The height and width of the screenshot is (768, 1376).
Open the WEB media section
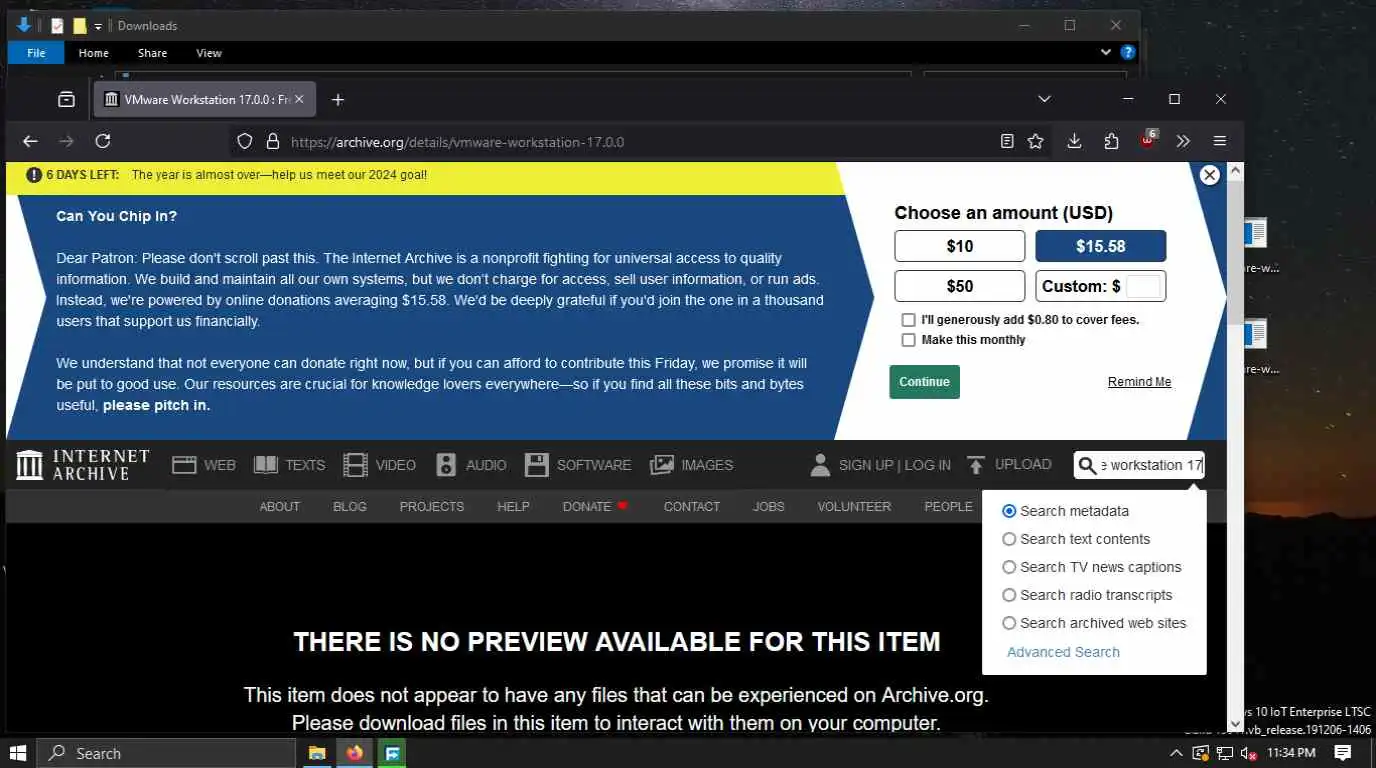(204, 465)
